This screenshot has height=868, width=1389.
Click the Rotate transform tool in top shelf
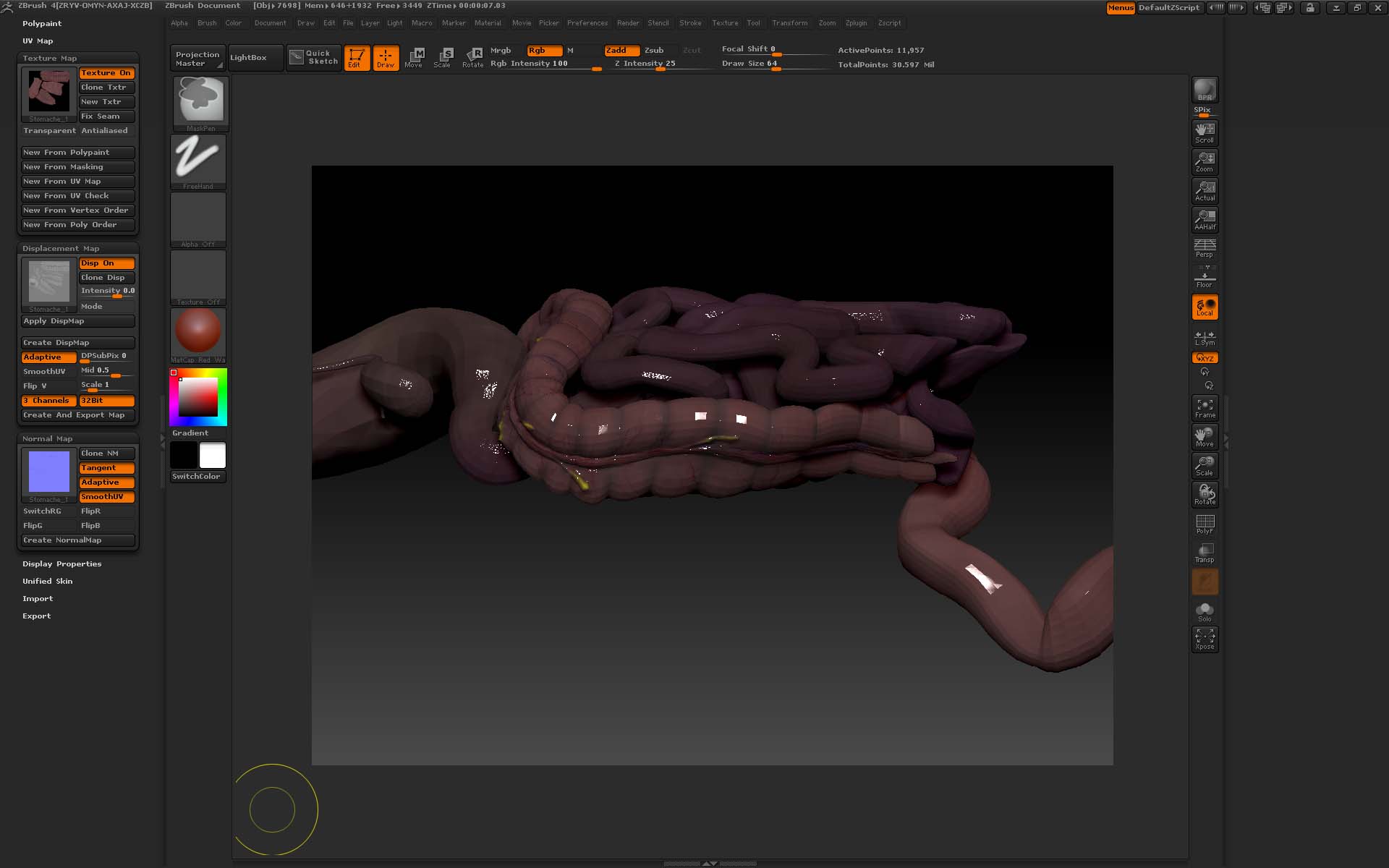point(473,57)
